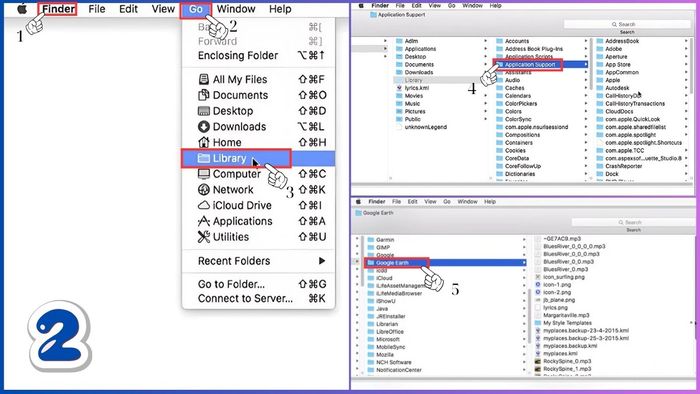Open the Apple menu beside the large Finder menu
The image size is (700, 394).
point(22,9)
